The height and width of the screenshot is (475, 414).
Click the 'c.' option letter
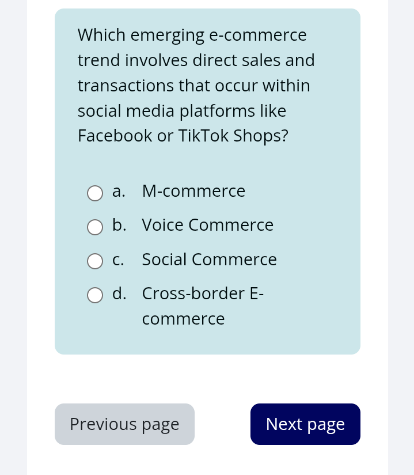click(x=118, y=259)
